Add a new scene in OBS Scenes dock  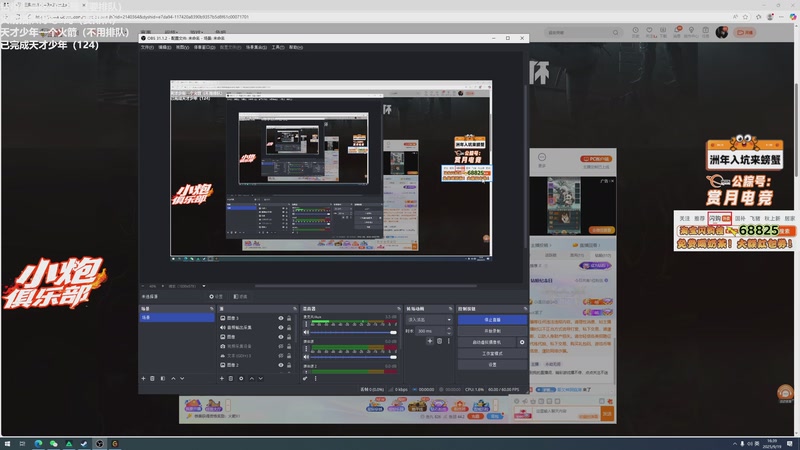[x=143, y=379]
